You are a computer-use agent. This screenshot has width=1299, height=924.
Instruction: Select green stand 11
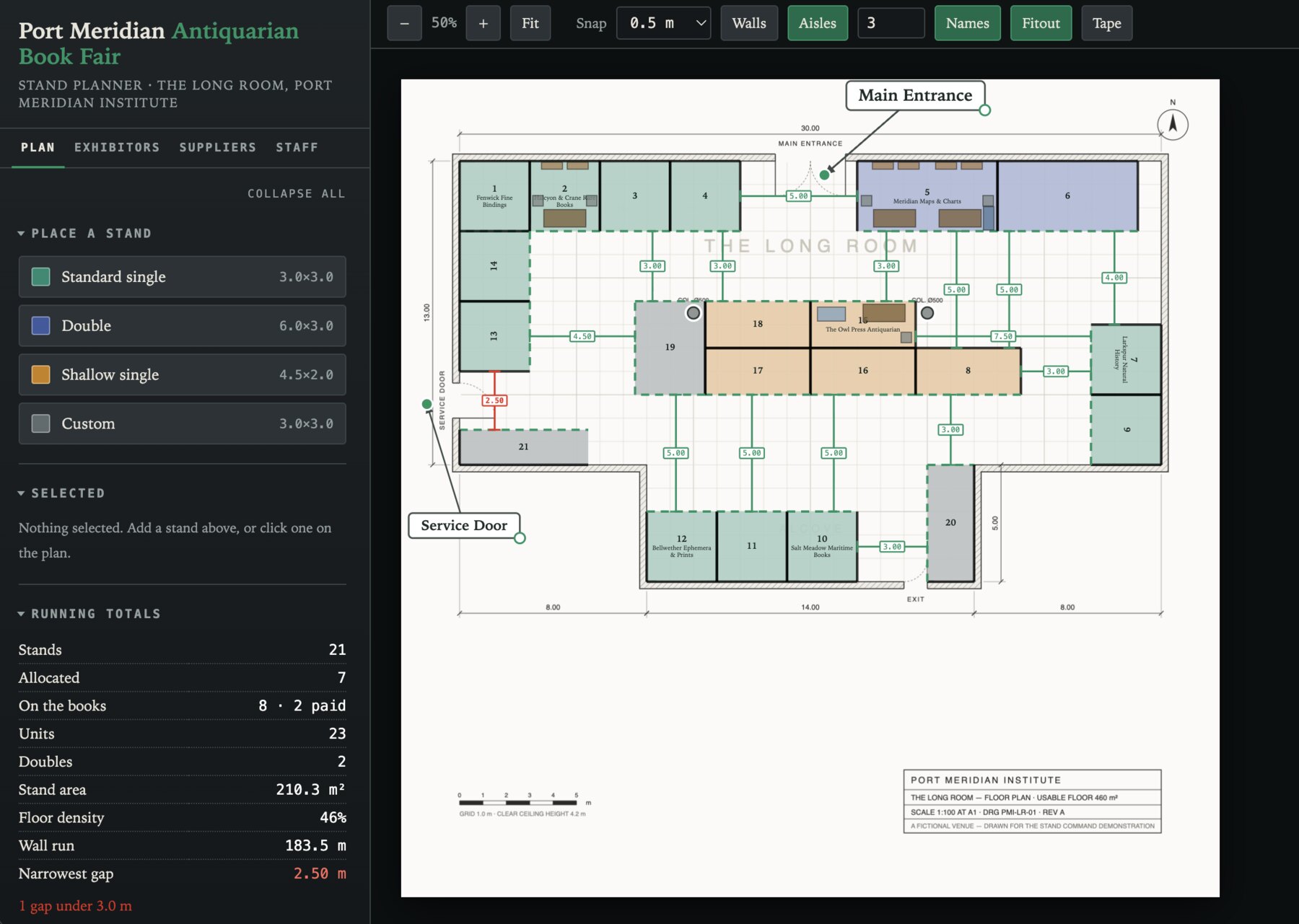tap(751, 546)
